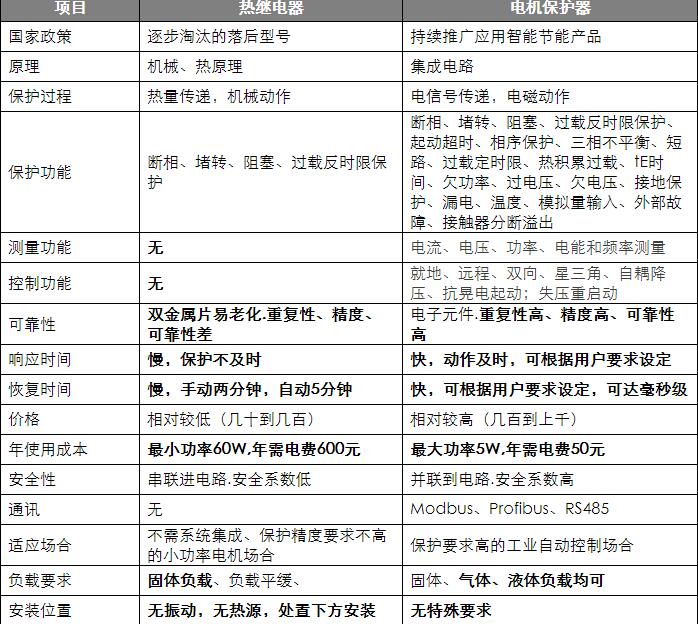
Task: Select the 集成电路 cell
Action: [442, 66]
